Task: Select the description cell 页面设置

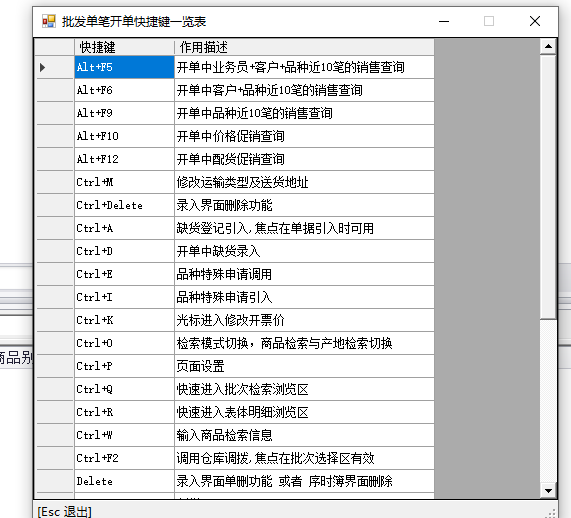Action: (304, 366)
